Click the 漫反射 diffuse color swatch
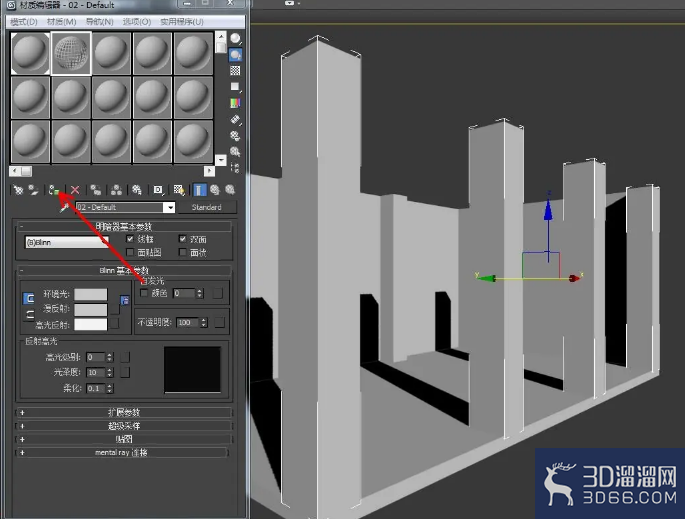Image resolution: width=685 pixels, height=519 pixels. pyautogui.click(x=90, y=309)
